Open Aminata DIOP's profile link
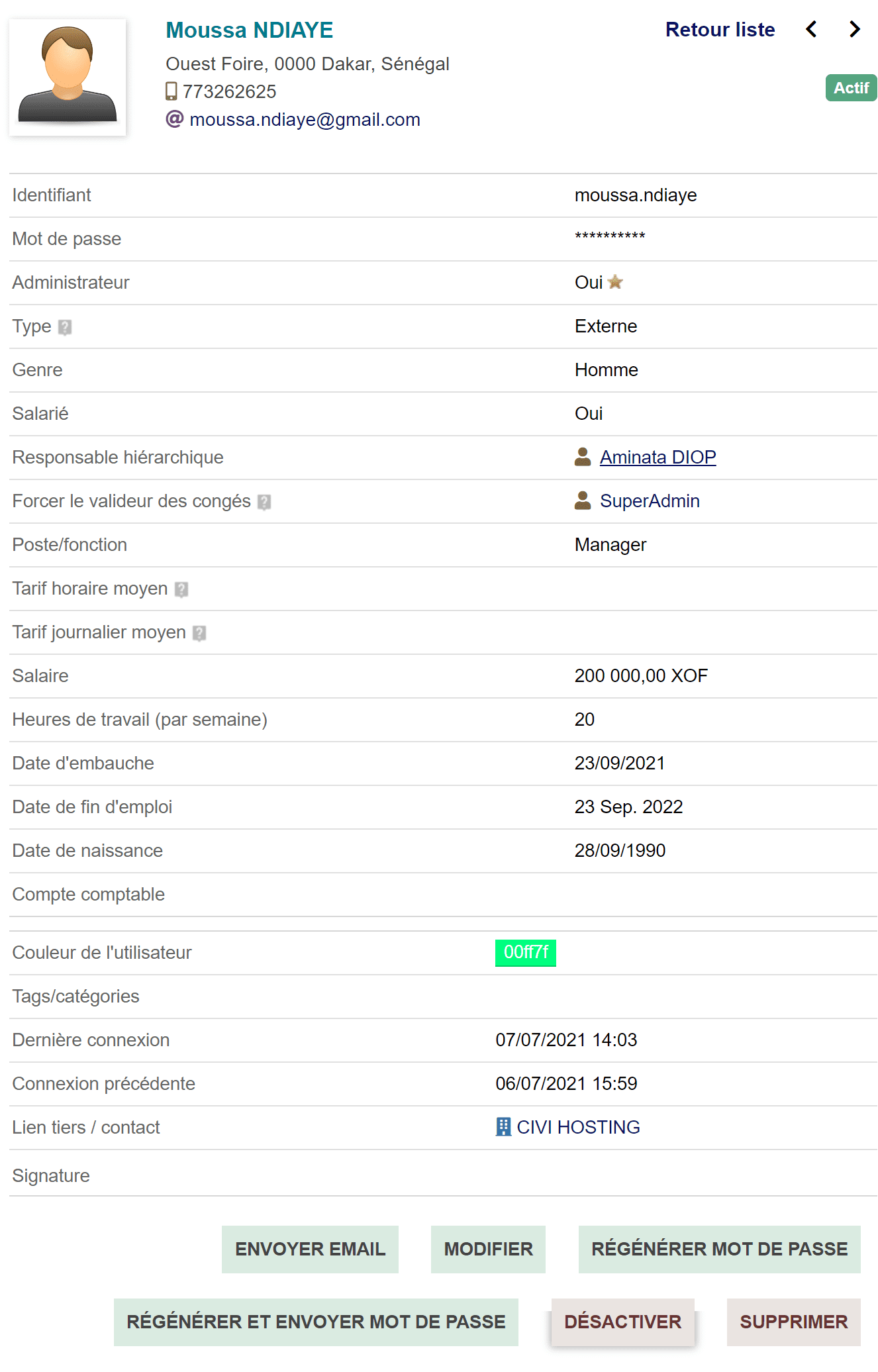This screenshot has height=1372, width=878. [658, 457]
